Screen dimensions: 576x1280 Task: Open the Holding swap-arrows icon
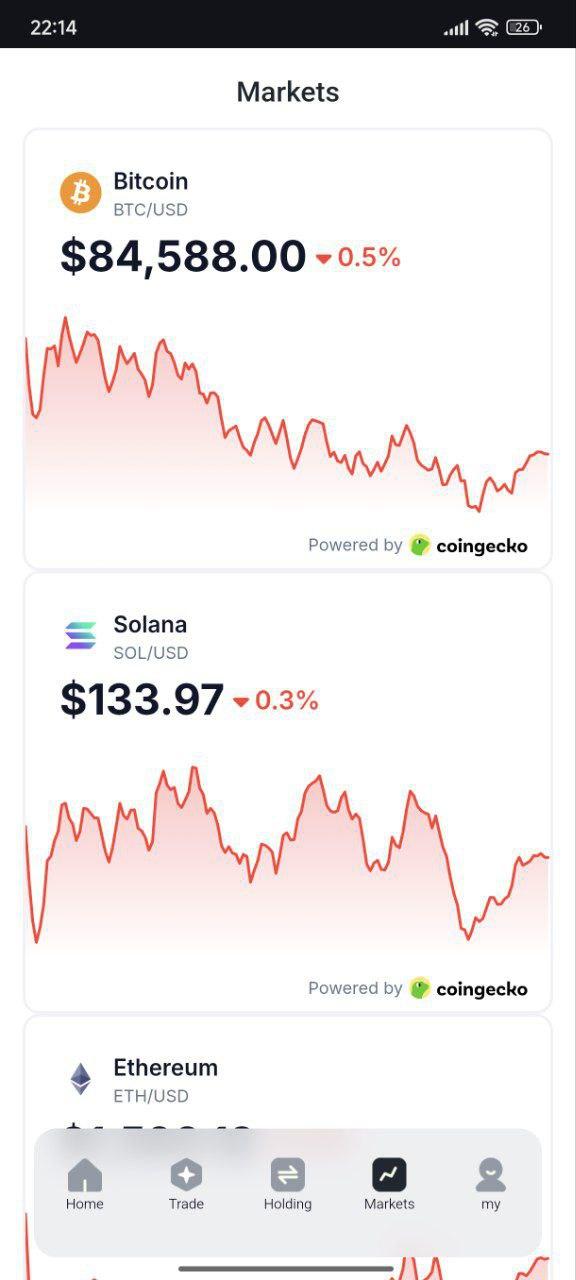click(x=288, y=1174)
